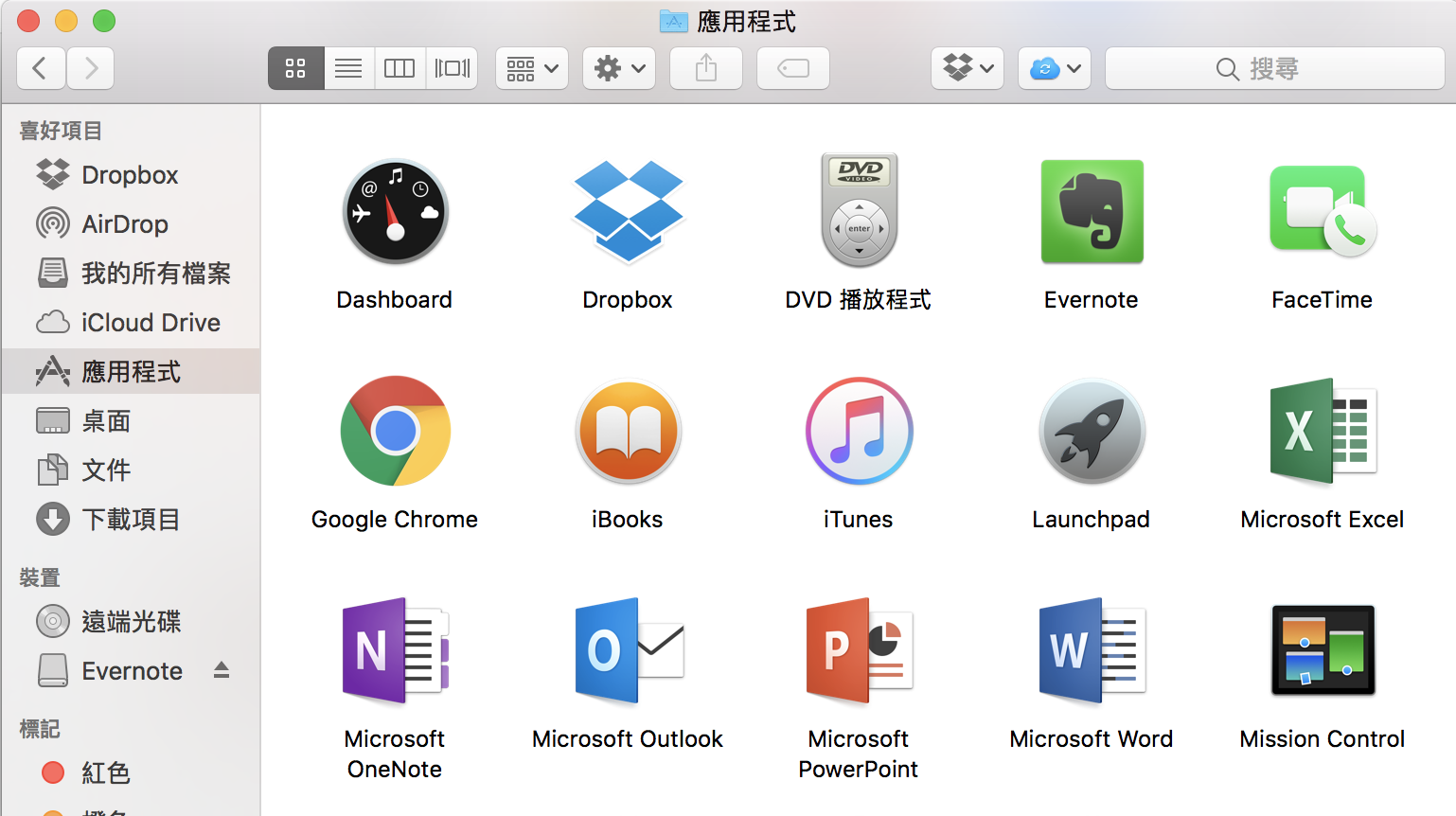Click the Microsoft OneNote name label
1456x816 pixels.
pos(395,754)
